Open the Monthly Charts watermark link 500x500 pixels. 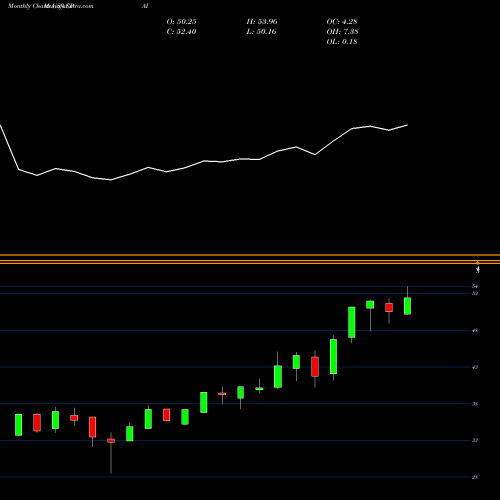pos(50,6)
